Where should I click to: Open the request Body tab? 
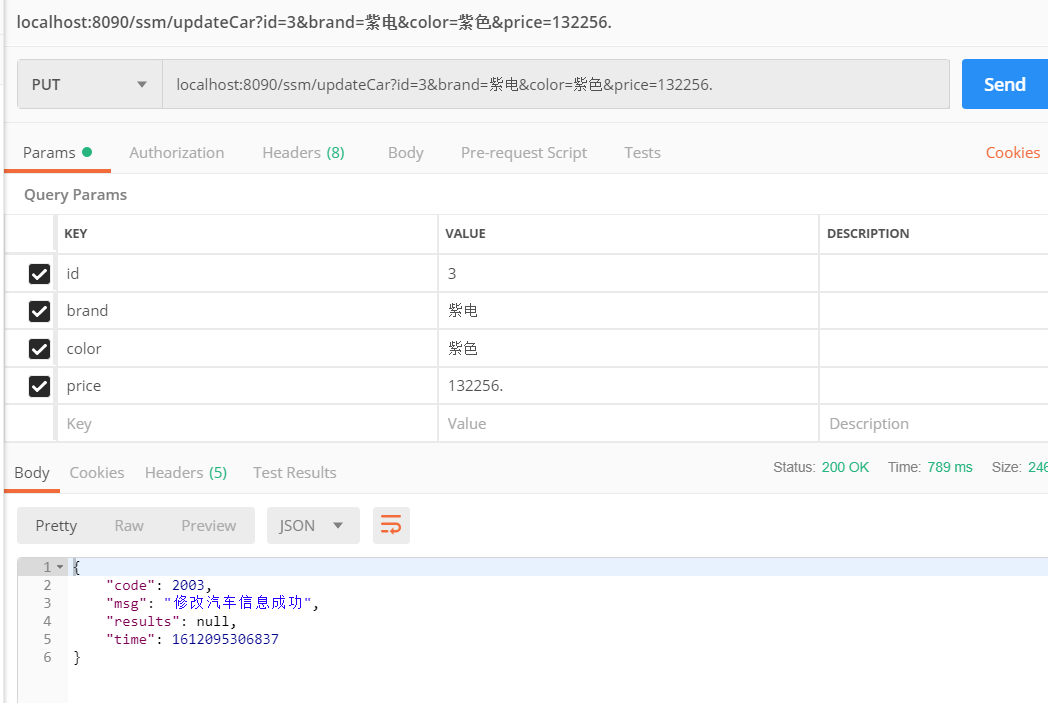click(406, 153)
